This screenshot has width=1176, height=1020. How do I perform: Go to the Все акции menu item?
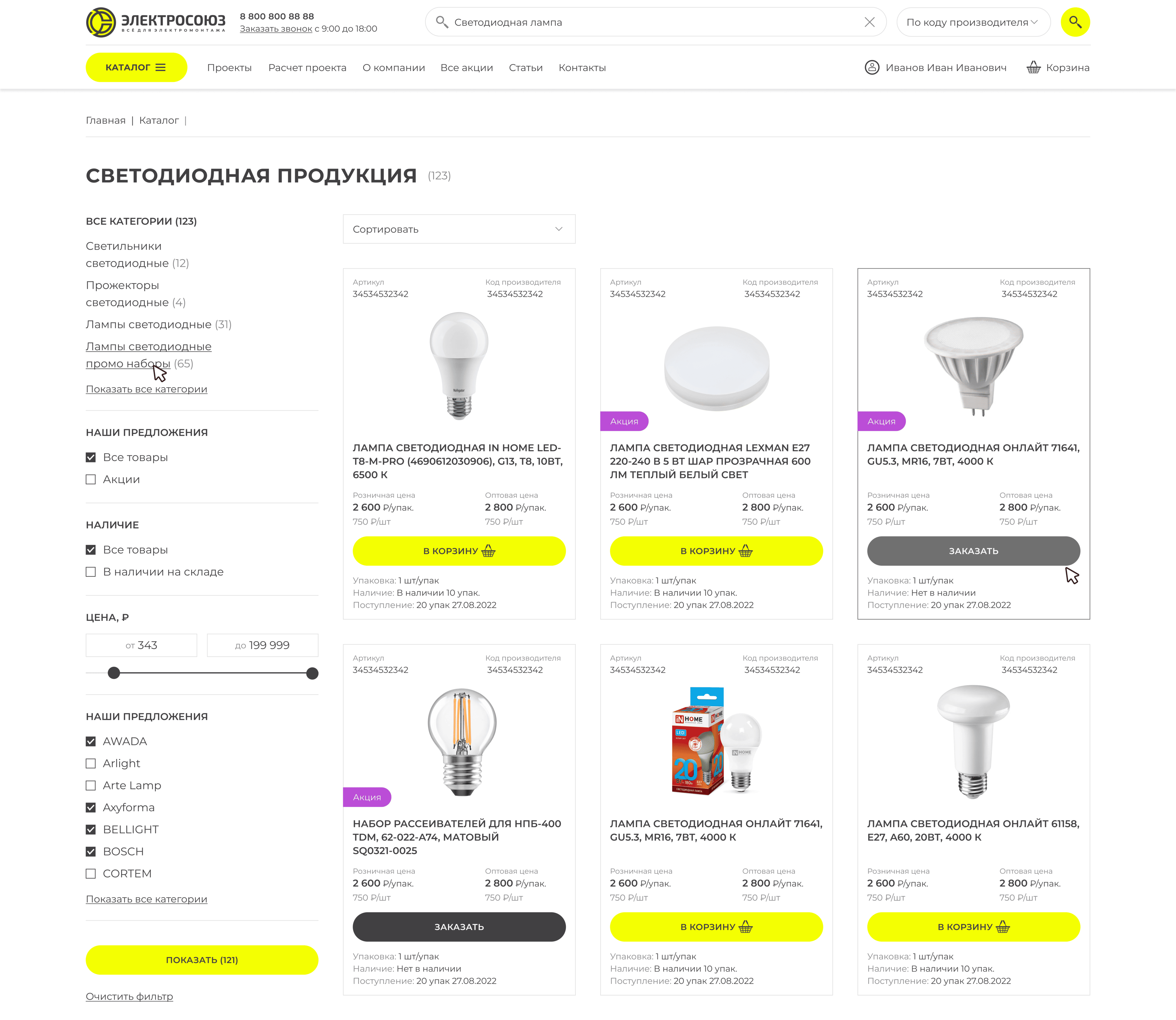pos(466,68)
